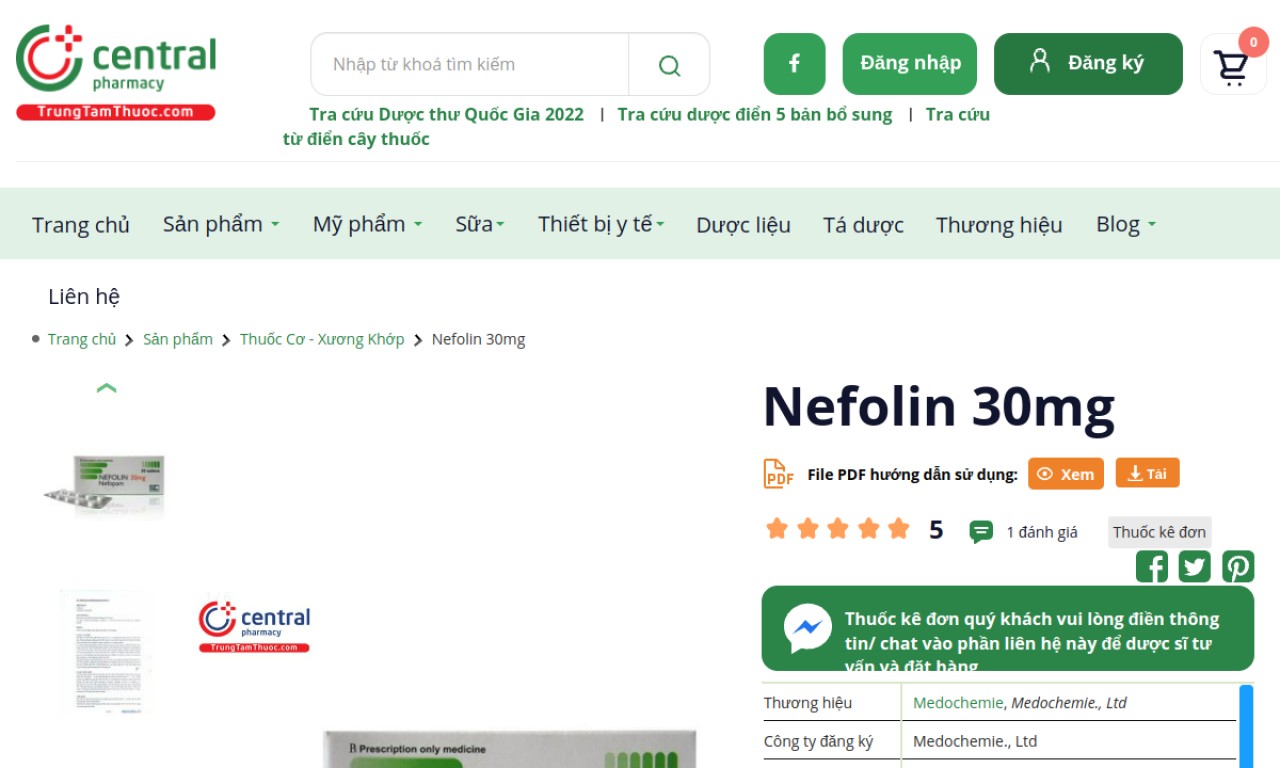
Task: Select the leaflet document thumbnail
Action: click(x=106, y=653)
